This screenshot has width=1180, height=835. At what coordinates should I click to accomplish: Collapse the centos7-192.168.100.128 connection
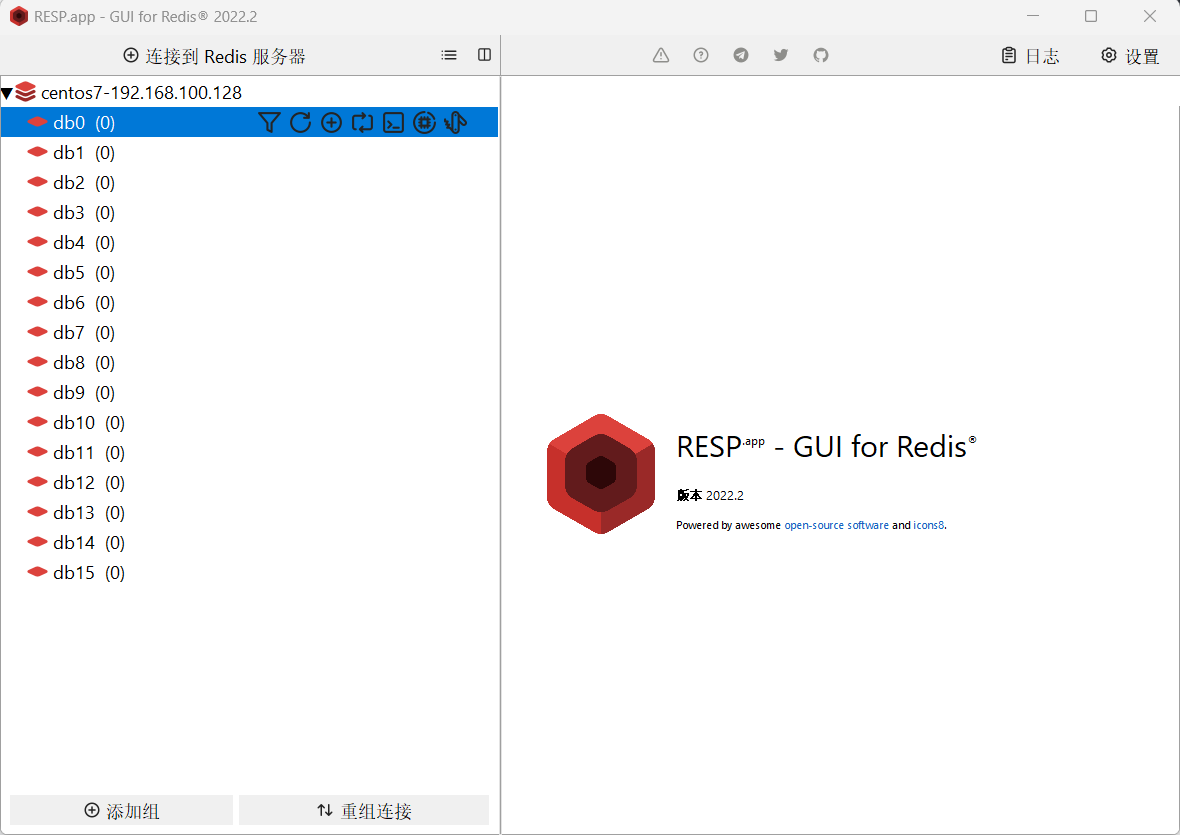(7, 93)
